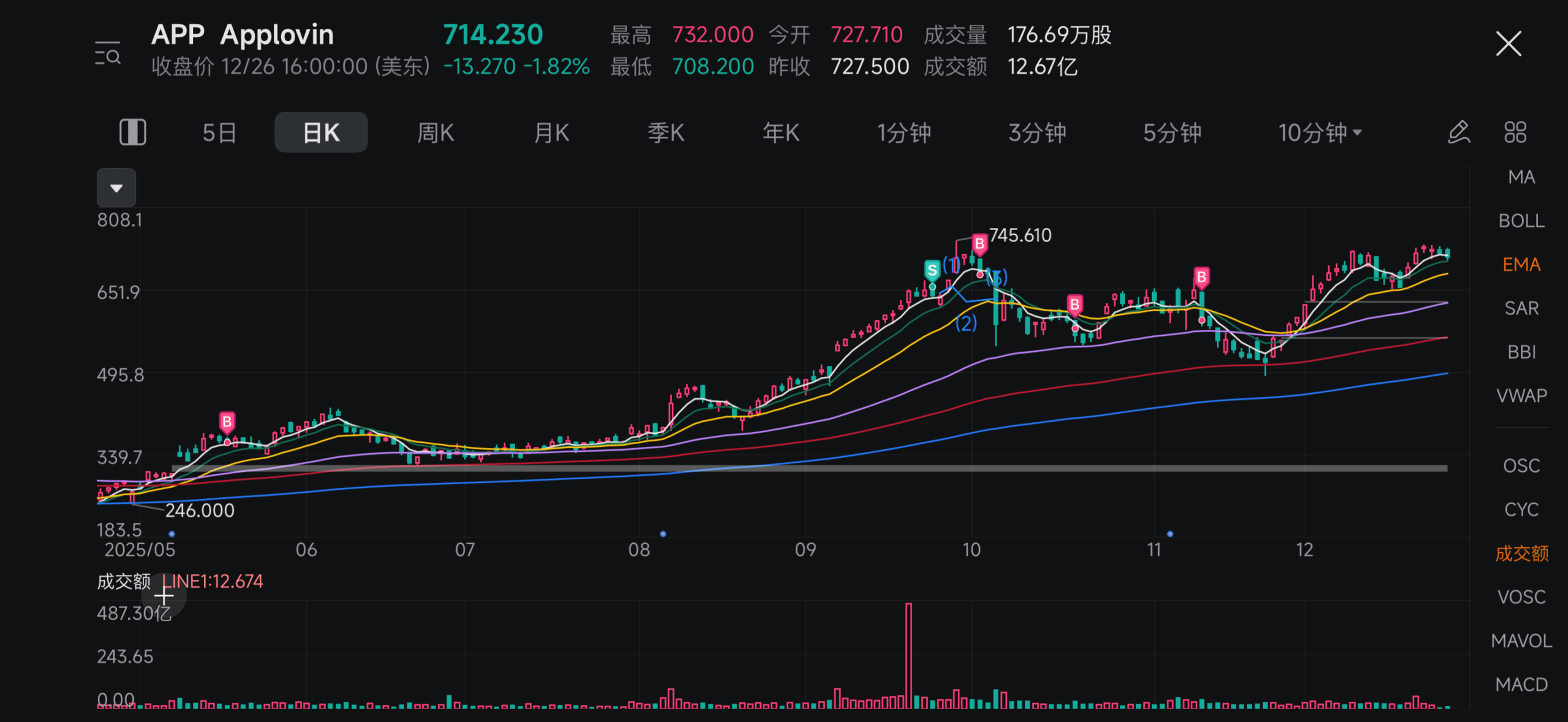This screenshot has width=1568, height=722.
Task: Select the VWAP indicator button
Action: (x=1521, y=396)
